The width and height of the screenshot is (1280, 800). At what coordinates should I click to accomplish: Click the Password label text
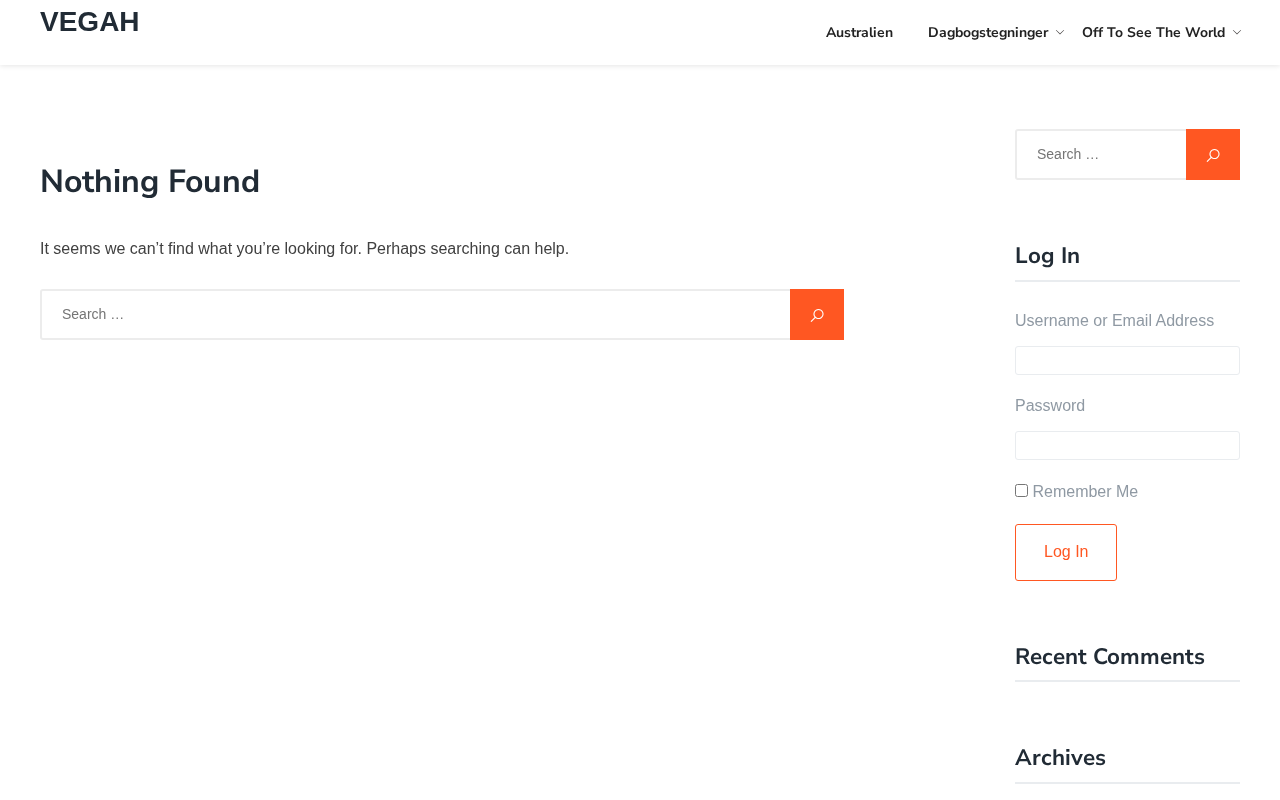(x=1050, y=406)
